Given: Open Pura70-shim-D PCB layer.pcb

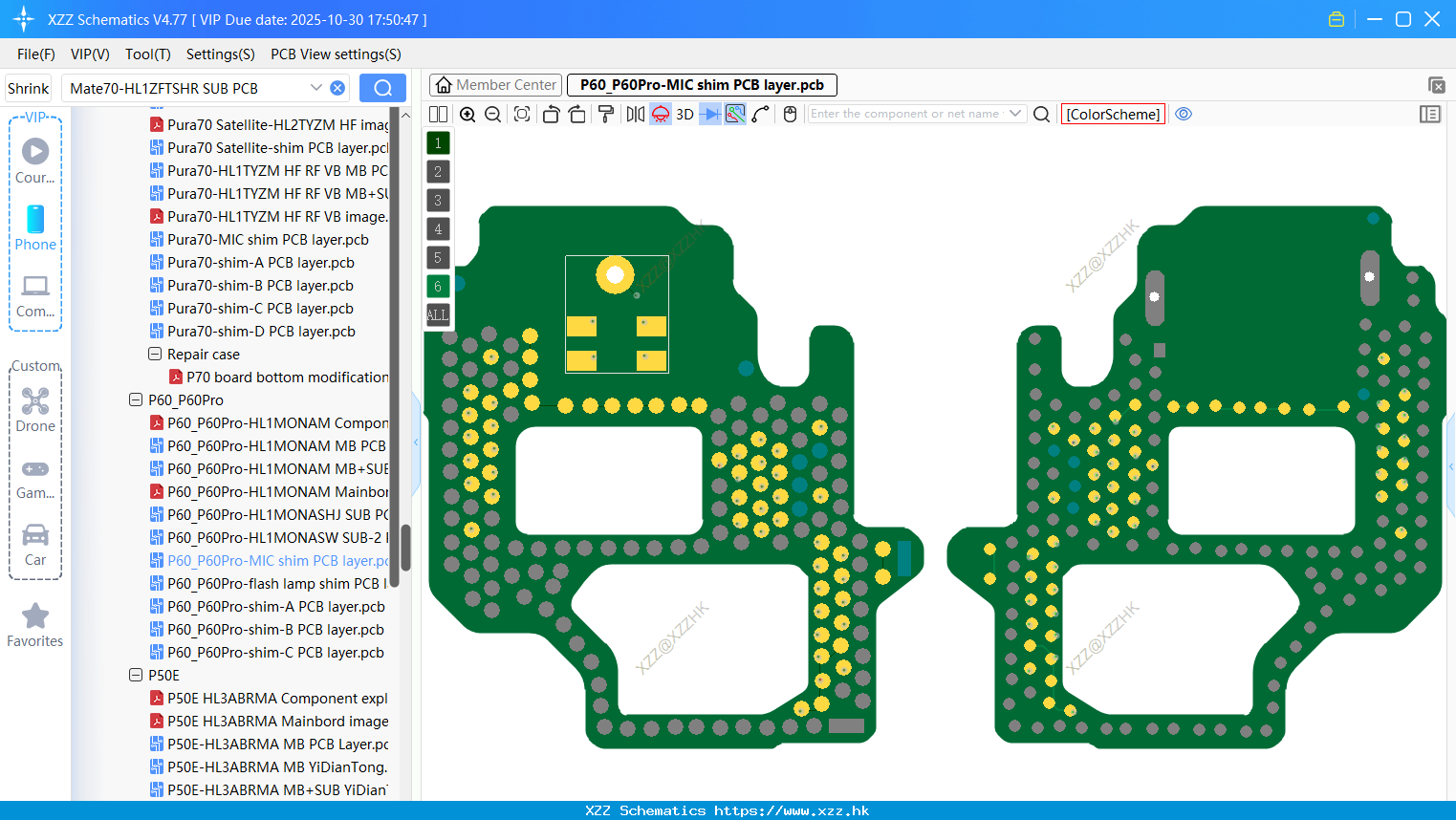Looking at the screenshot, I should point(252,331).
